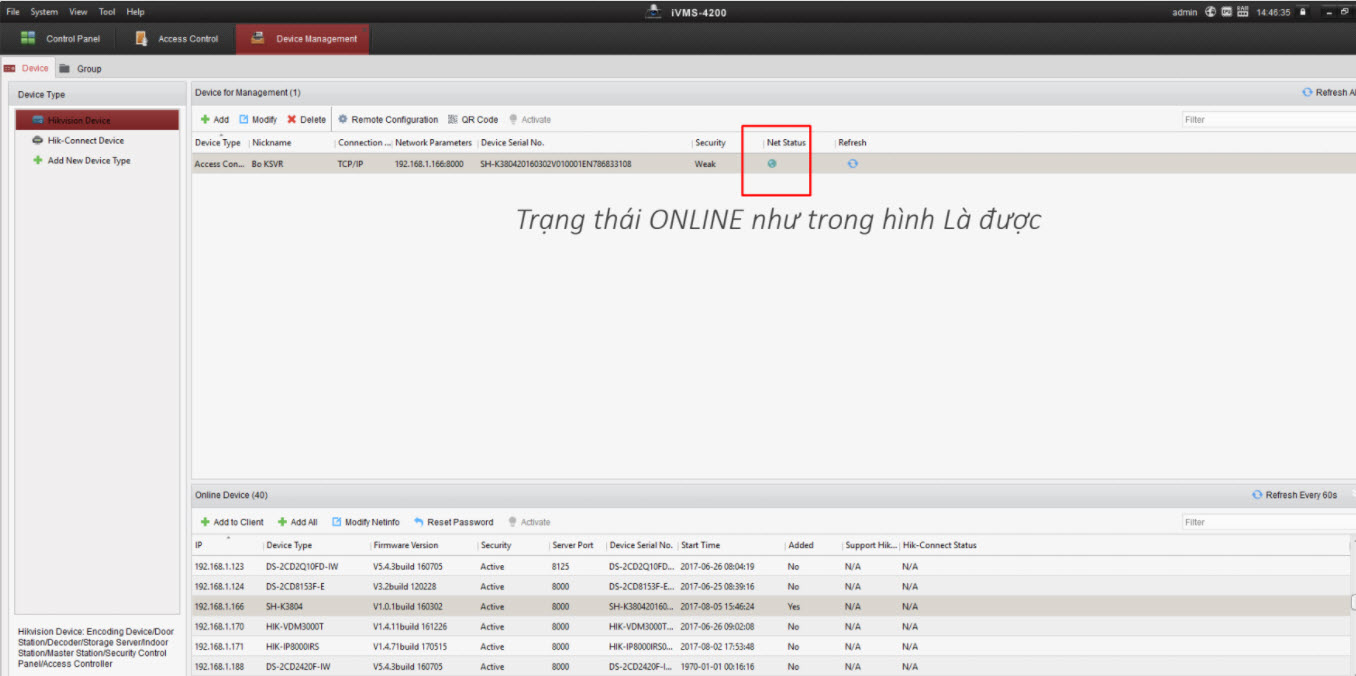Click Modify Netinfo for online devices

point(365,522)
